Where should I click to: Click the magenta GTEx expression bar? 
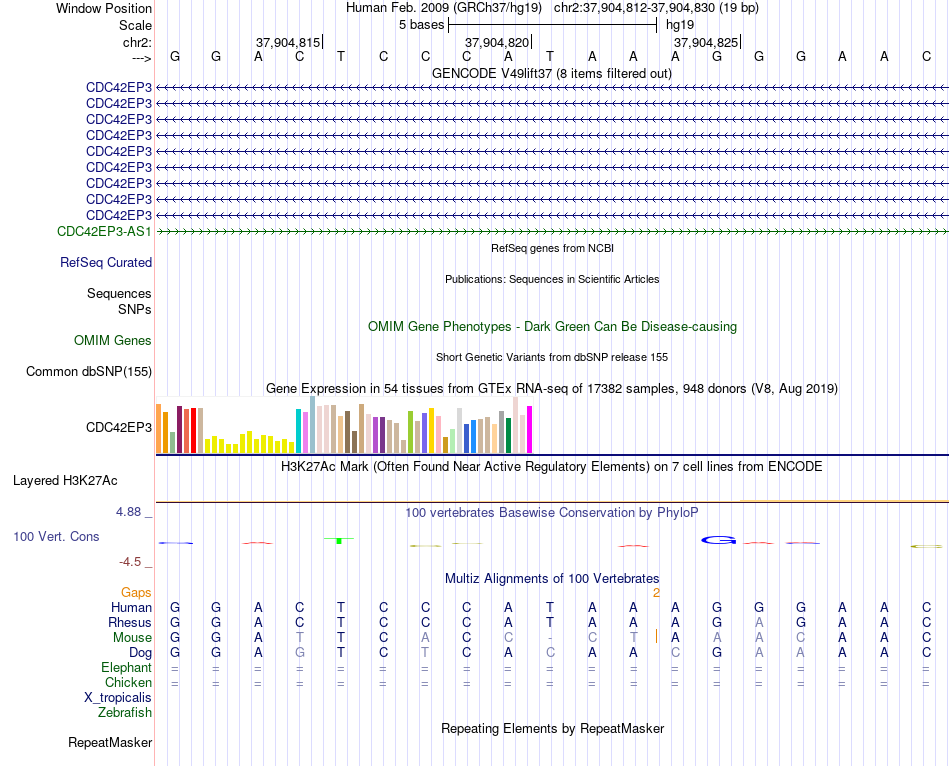[x=530, y=429]
